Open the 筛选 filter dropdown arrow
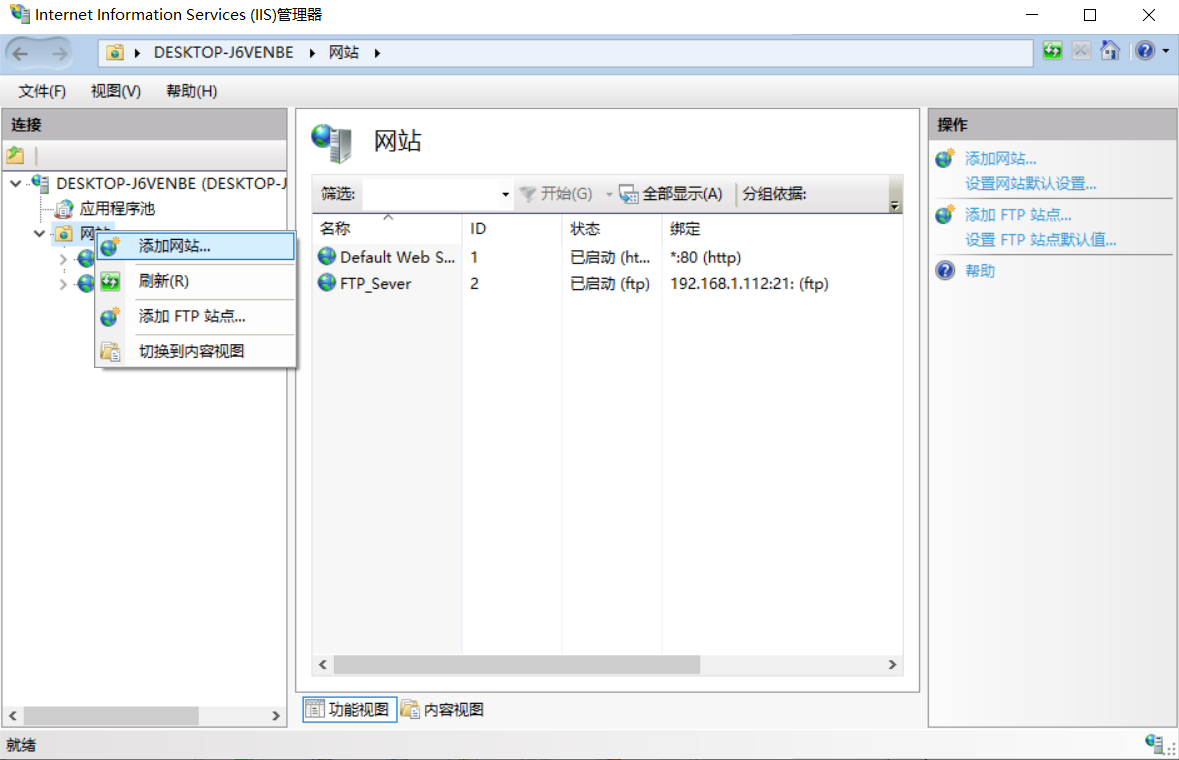Image resolution: width=1179 pixels, height=760 pixels. click(x=505, y=195)
